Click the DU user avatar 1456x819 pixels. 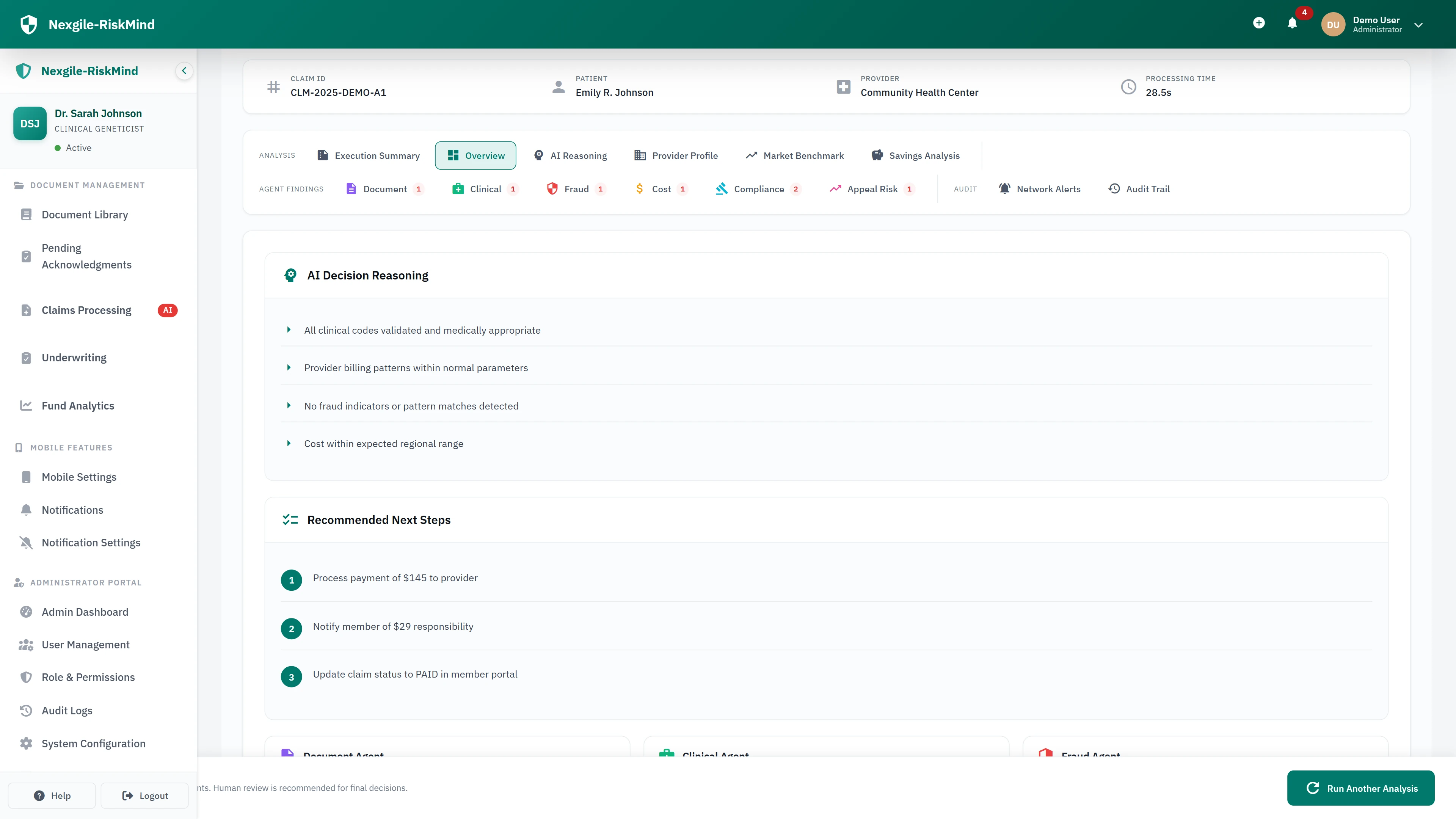[x=1333, y=24]
